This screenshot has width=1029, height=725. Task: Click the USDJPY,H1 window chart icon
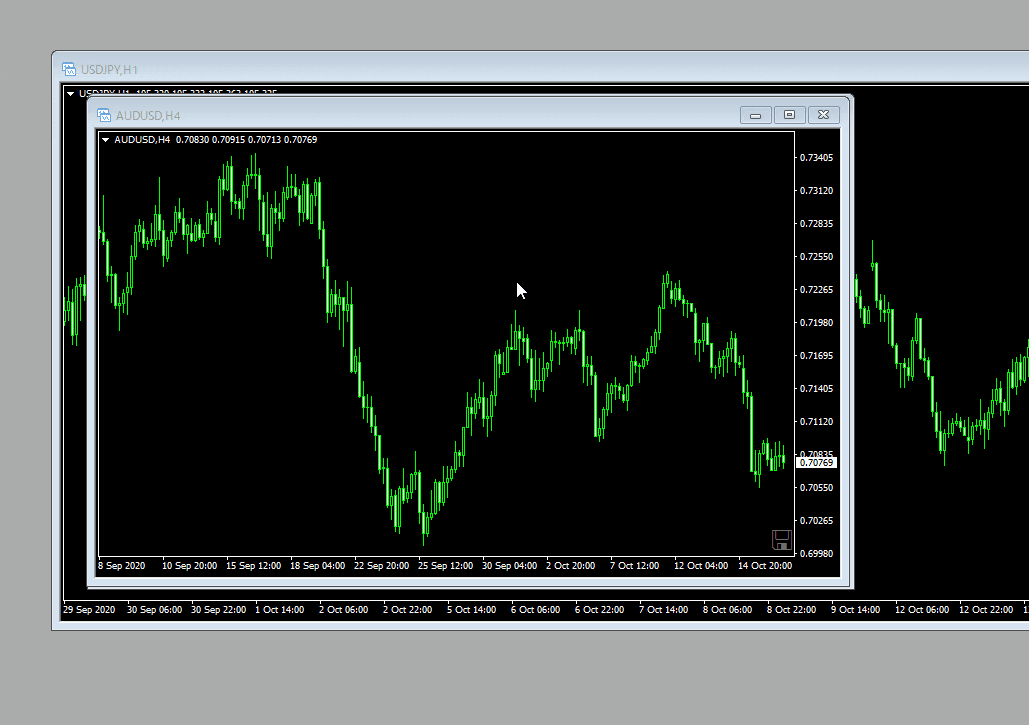click(x=69, y=69)
